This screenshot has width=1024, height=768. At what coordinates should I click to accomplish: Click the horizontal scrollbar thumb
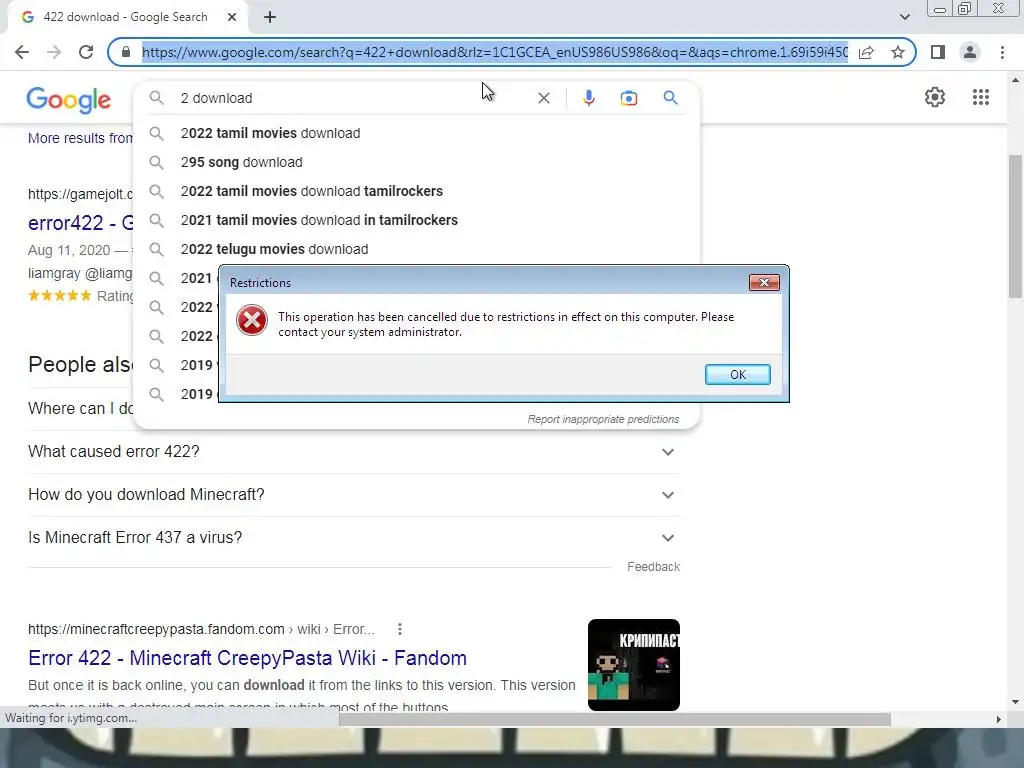pyautogui.click(x=615, y=719)
